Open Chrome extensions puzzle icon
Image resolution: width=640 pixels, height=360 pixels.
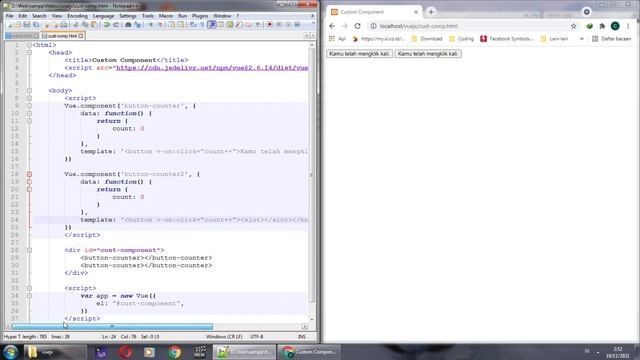click(x=602, y=26)
